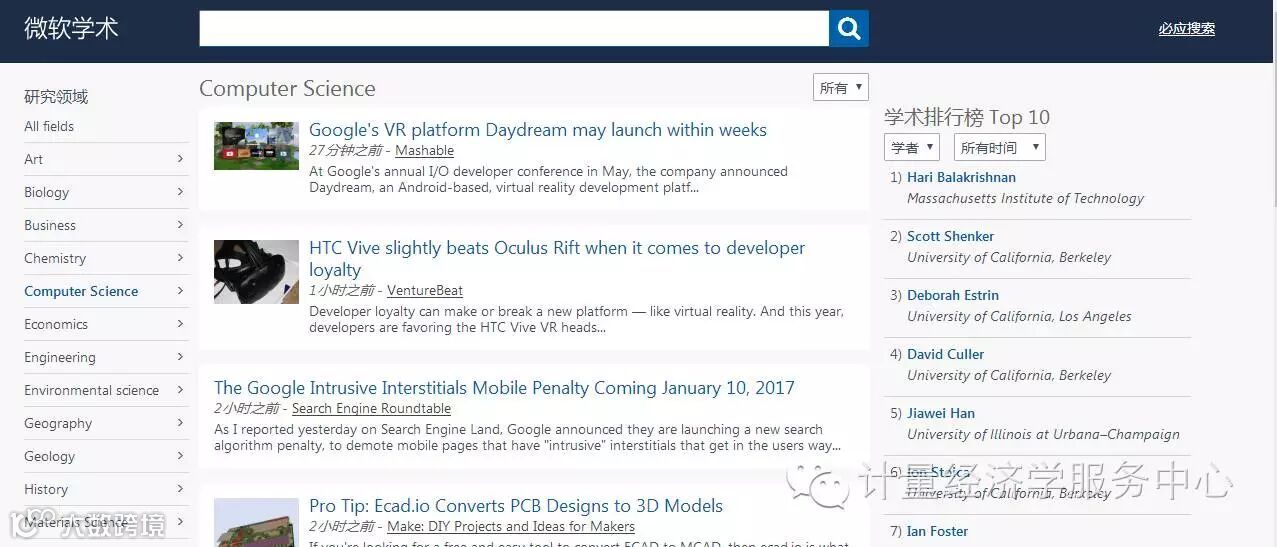
Task: Click University of Illinois at Urbana–Champaign text
Action: (x=1043, y=435)
